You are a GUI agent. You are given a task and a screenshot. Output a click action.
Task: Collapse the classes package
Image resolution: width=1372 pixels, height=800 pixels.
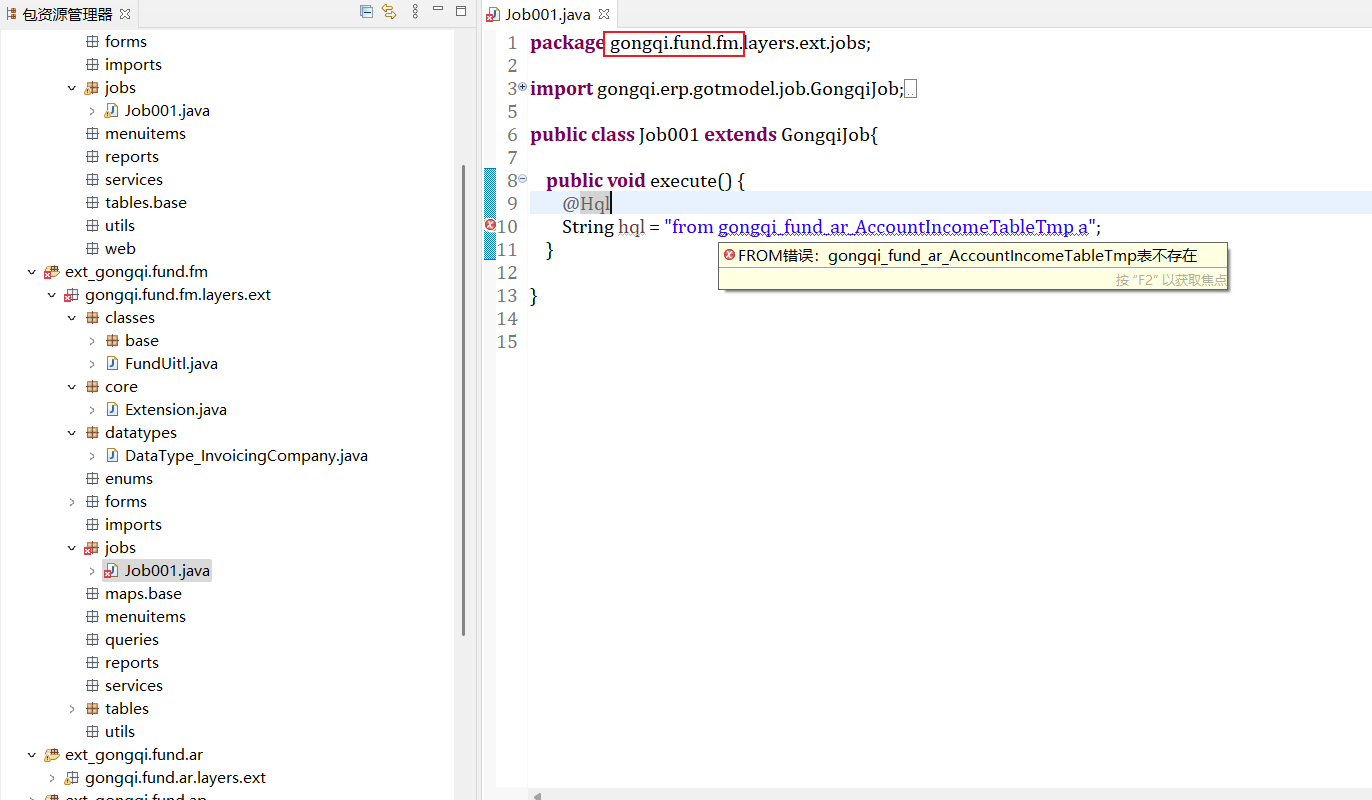tap(72, 318)
